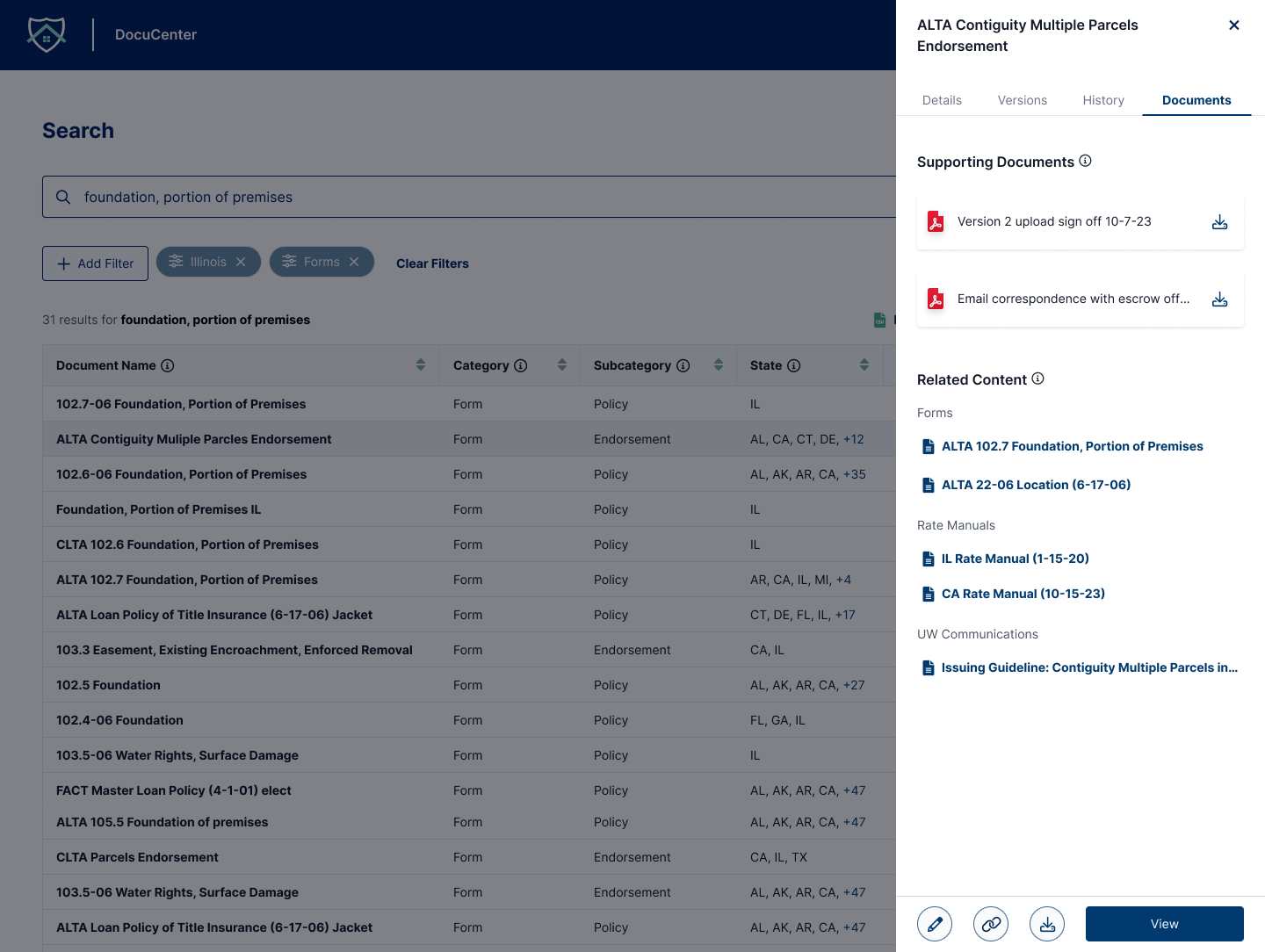Show info for Related Content
The height and width of the screenshot is (952, 1265).
coord(1037,379)
